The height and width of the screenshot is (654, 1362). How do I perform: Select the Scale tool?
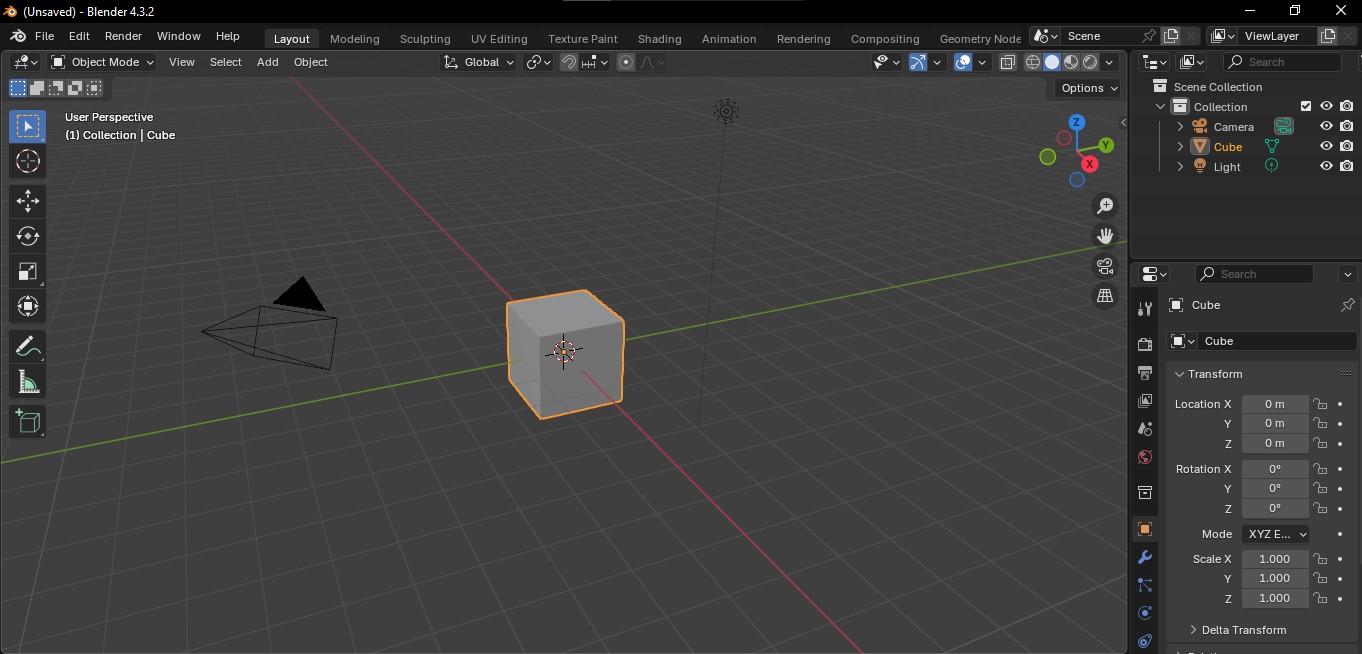tap(28, 271)
